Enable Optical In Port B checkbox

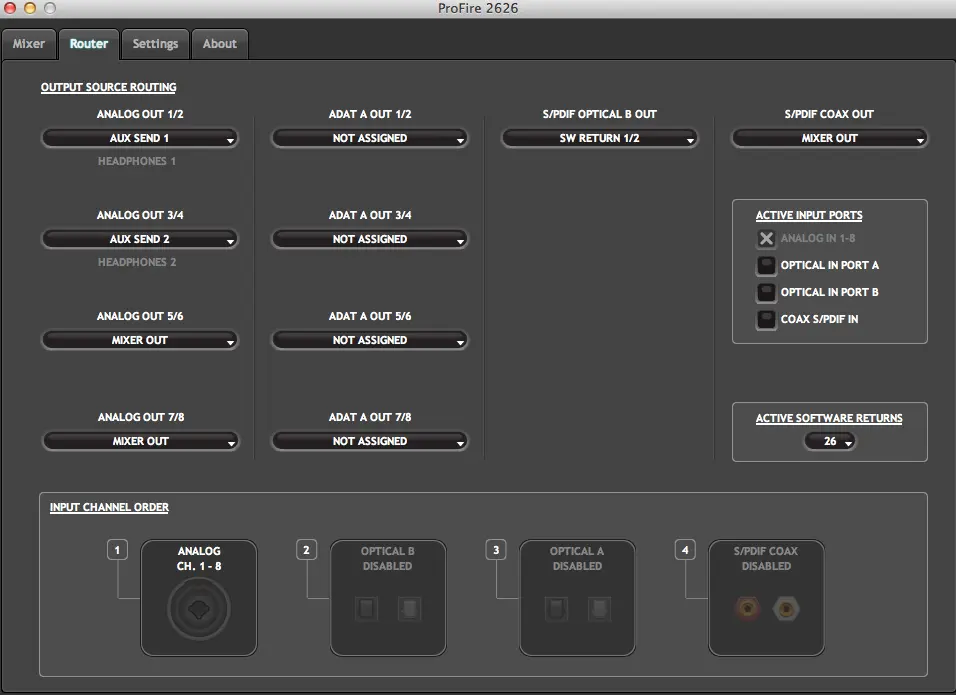[x=766, y=292]
